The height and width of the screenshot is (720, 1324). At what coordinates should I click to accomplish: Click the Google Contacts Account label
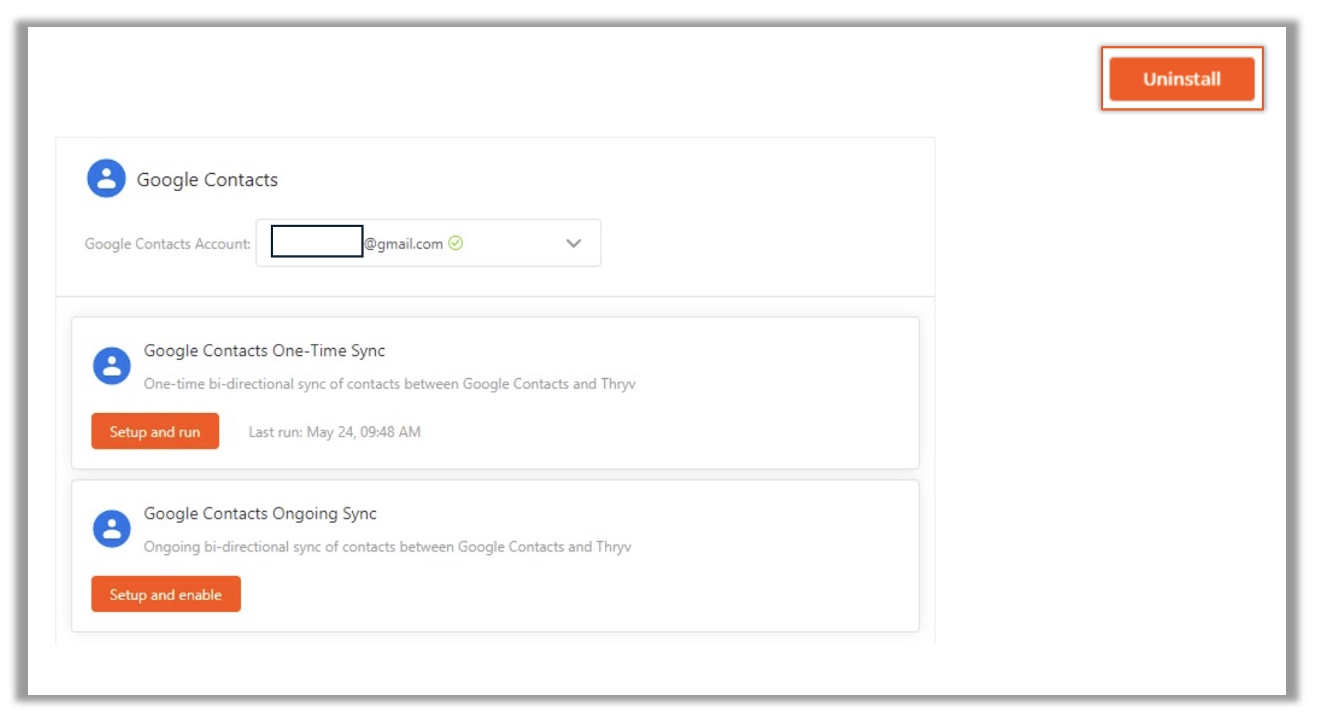(167, 243)
